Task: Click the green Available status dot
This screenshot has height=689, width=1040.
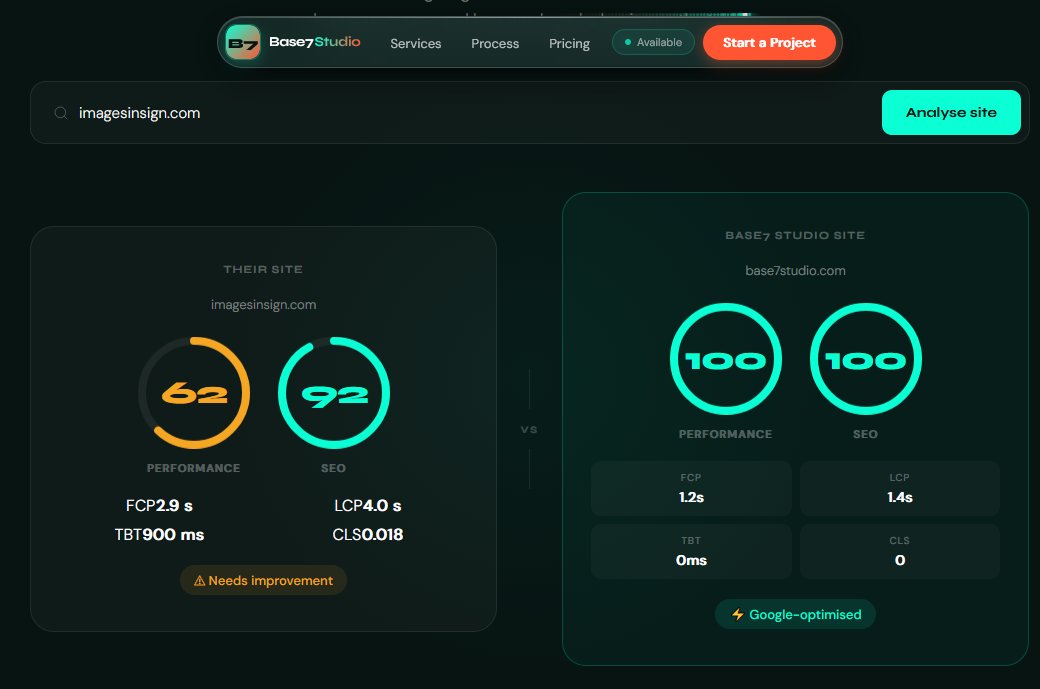Action: coord(627,42)
